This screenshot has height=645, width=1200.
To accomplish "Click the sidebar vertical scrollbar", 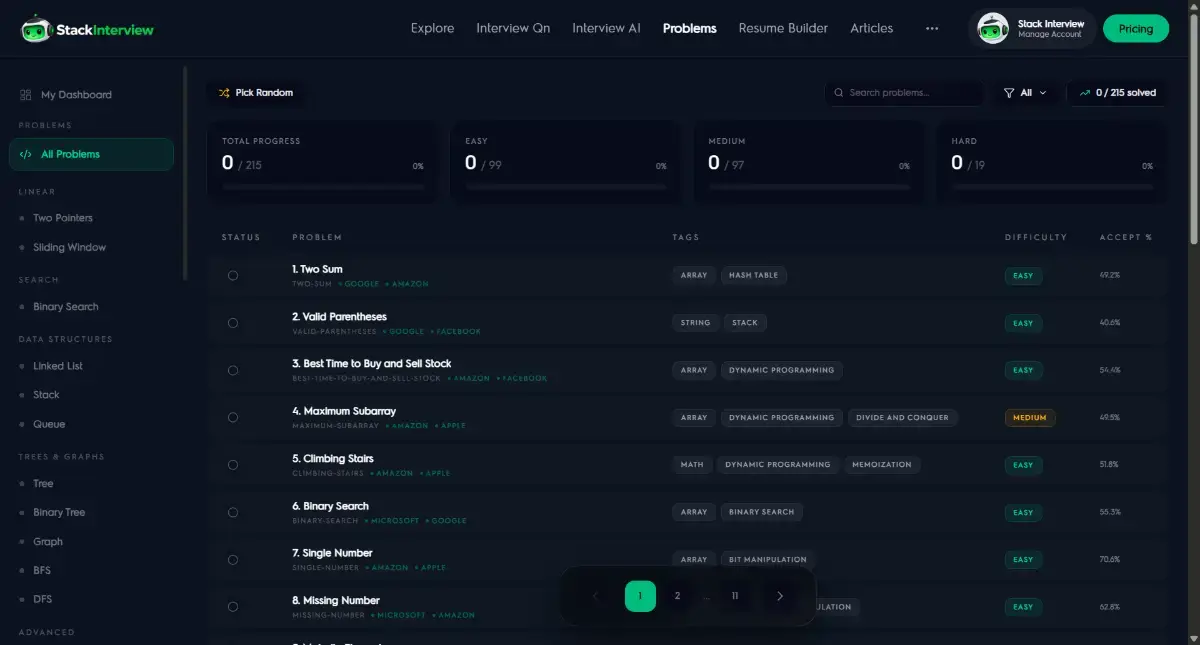I will [x=185, y=172].
